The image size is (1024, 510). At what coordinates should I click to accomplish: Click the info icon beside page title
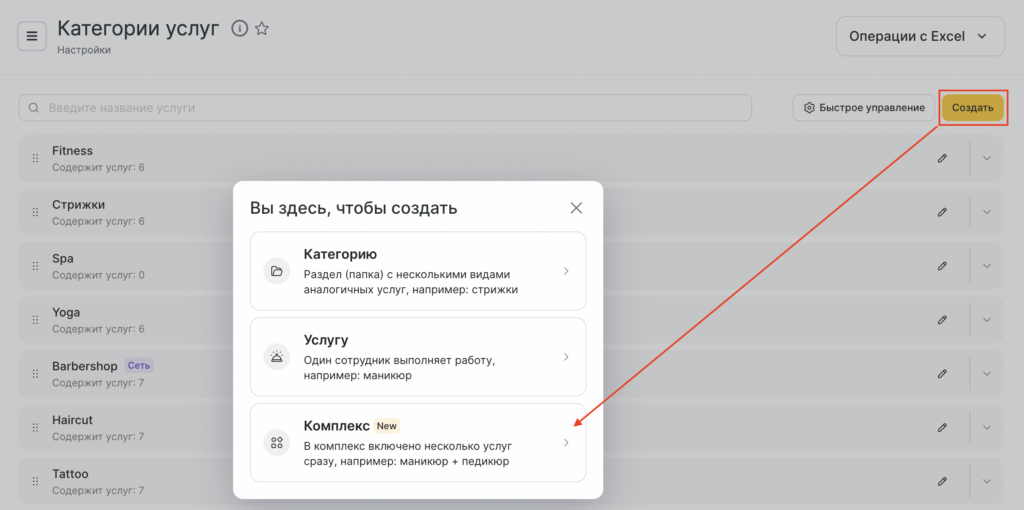[x=239, y=28]
